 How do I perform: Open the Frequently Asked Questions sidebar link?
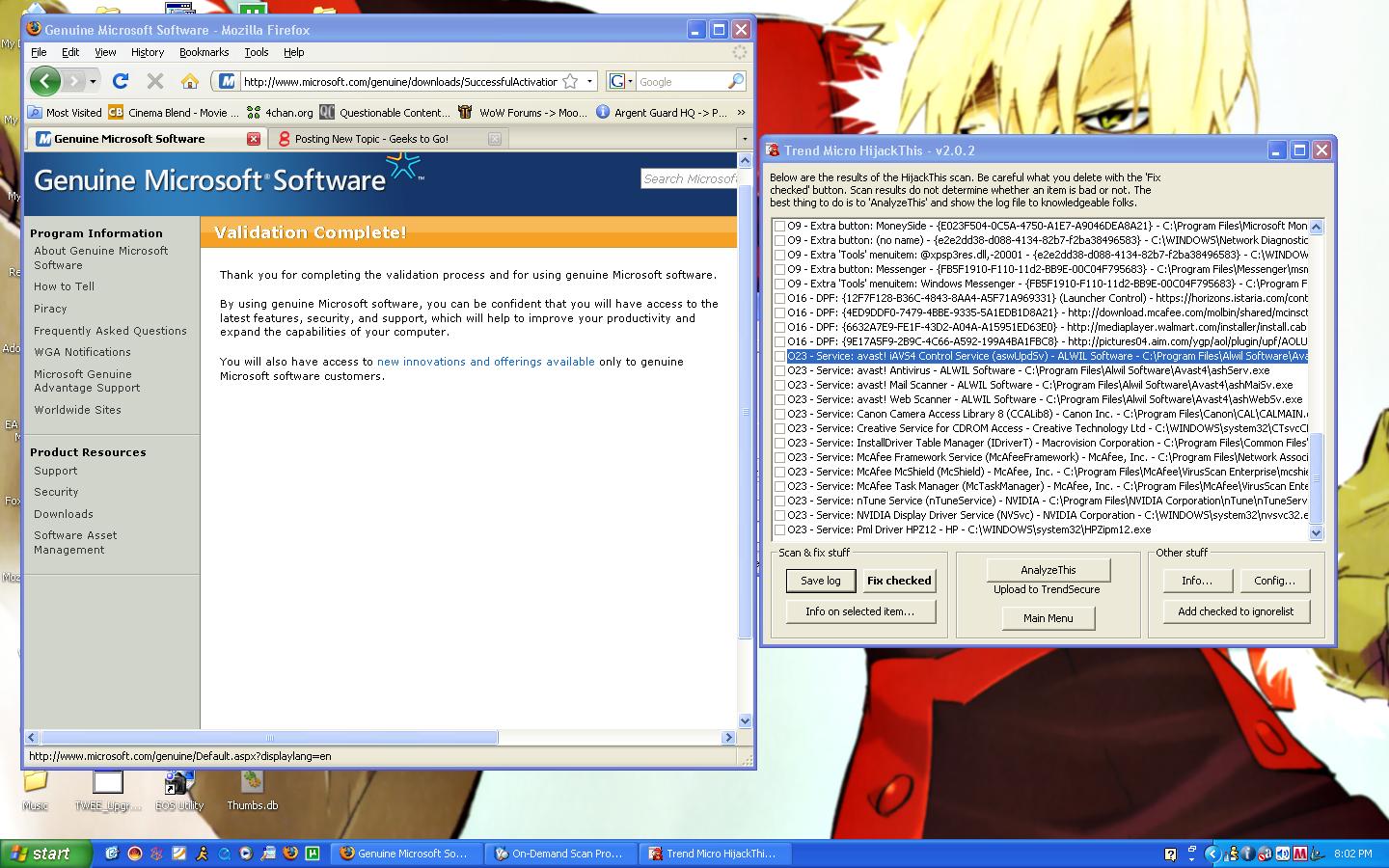pos(110,331)
